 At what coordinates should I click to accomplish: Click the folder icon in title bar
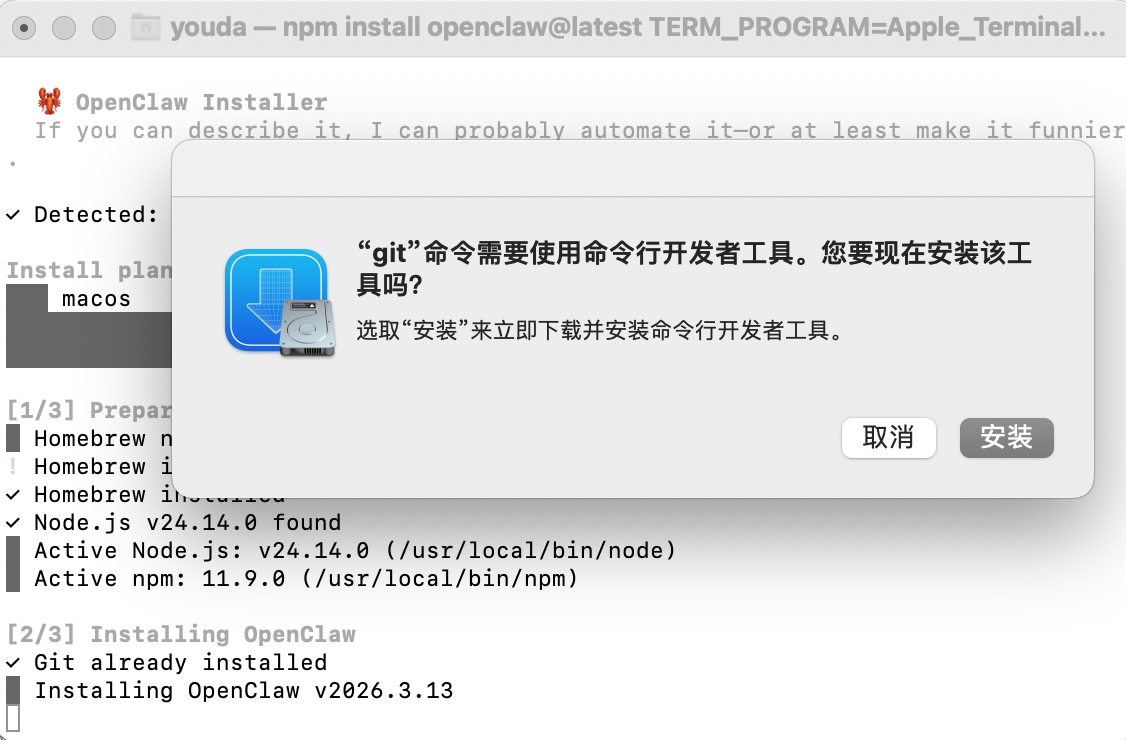(x=146, y=27)
